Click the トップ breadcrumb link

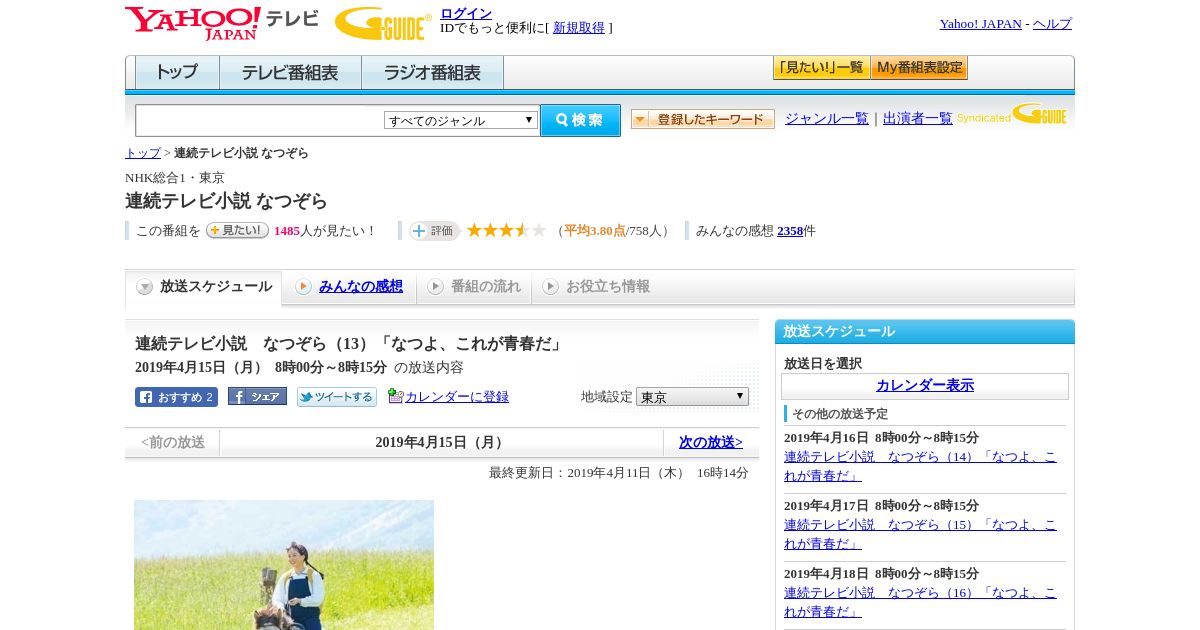coord(142,153)
